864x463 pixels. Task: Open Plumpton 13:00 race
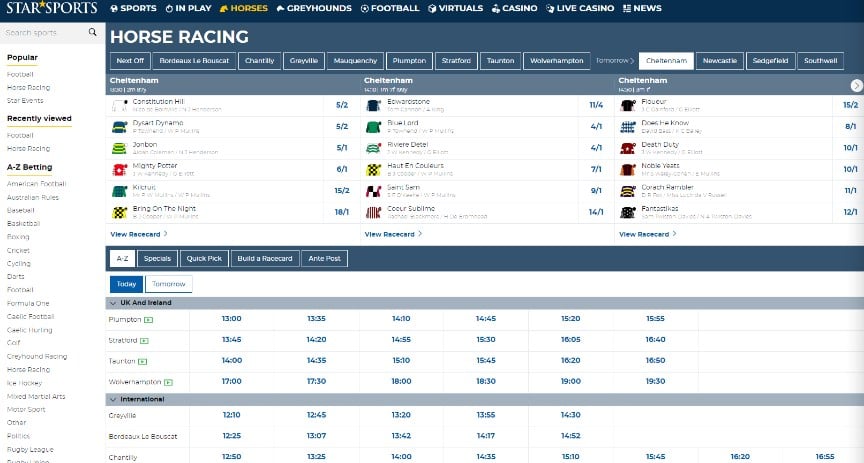pyautogui.click(x=231, y=319)
